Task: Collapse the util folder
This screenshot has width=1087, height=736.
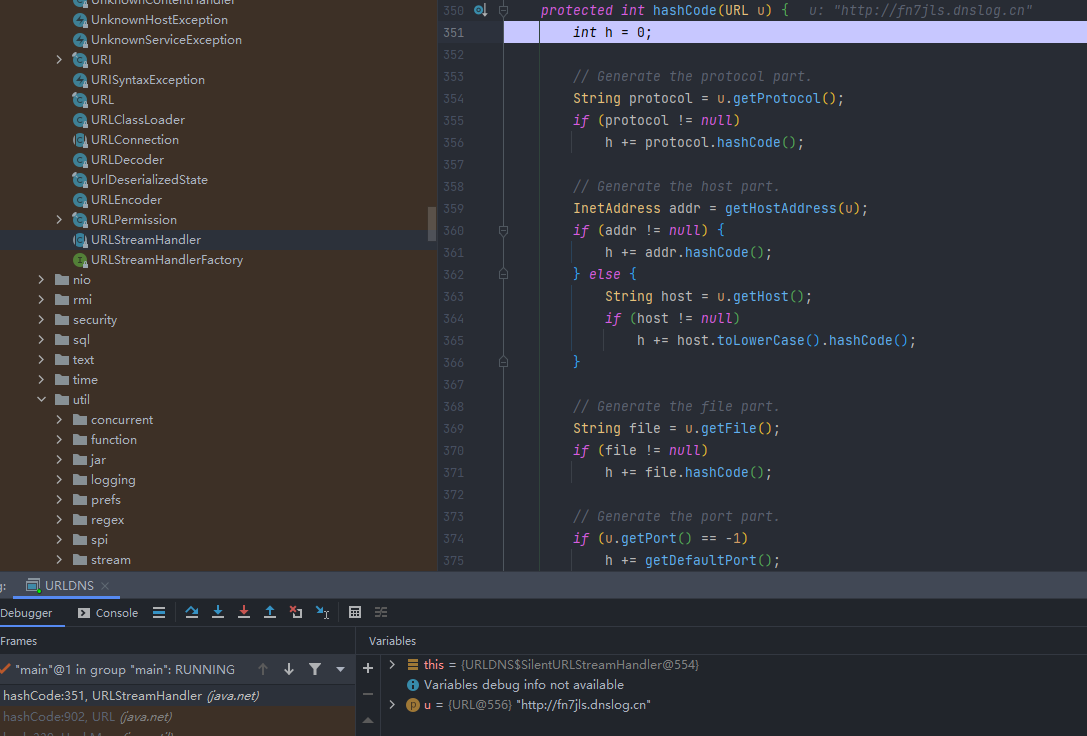Action: pyautogui.click(x=41, y=400)
